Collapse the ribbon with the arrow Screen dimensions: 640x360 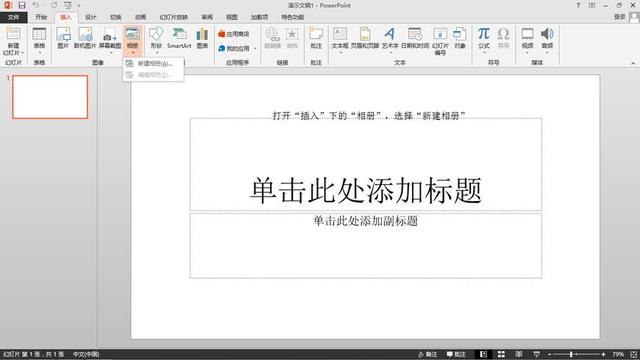pos(633,63)
